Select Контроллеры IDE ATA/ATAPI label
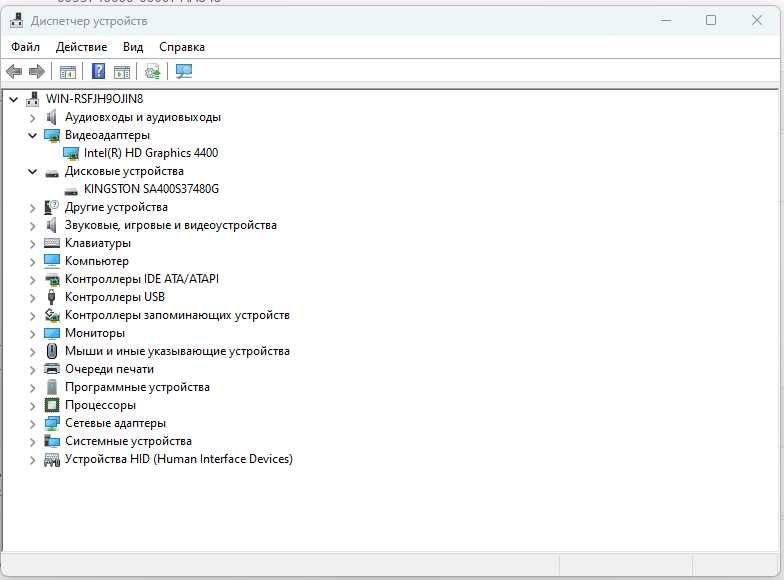This screenshot has height=580, width=784. [x=142, y=279]
